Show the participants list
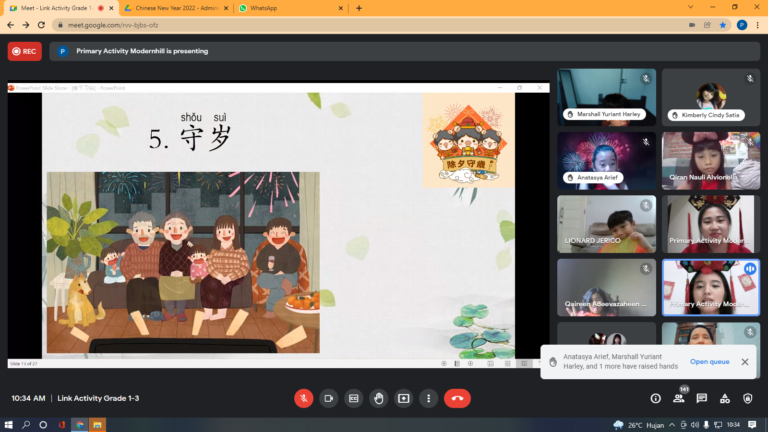Viewport: 768px width, 432px height. pos(679,398)
